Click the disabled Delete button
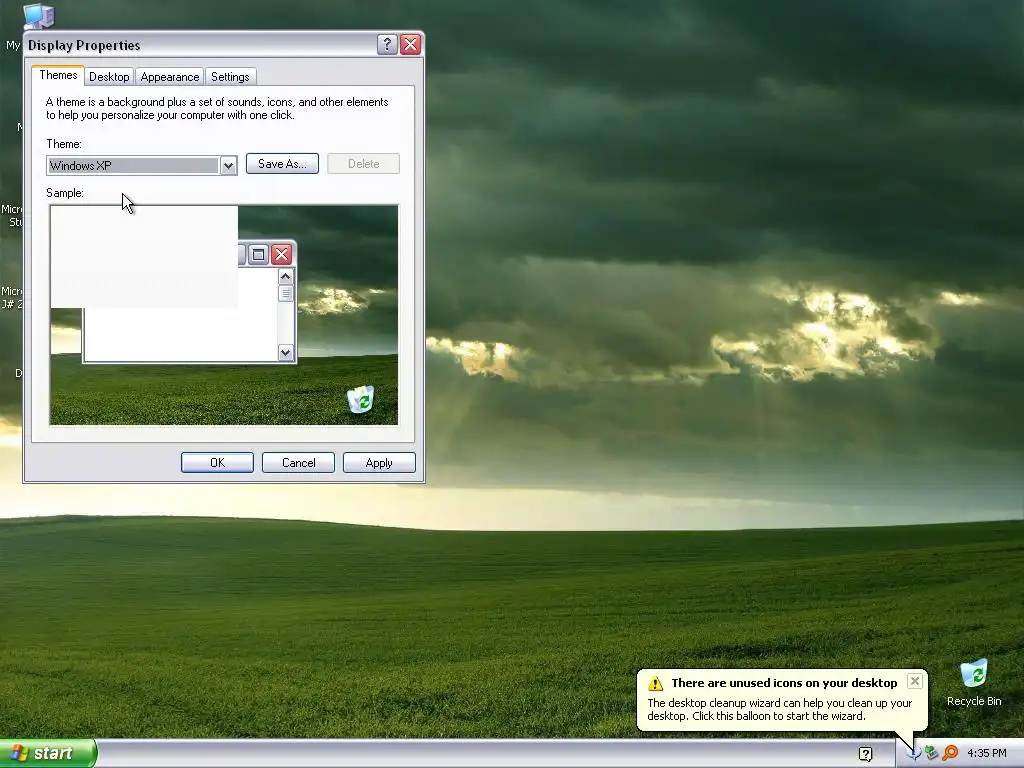This screenshot has height=768, width=1024. tap(363, 164)
